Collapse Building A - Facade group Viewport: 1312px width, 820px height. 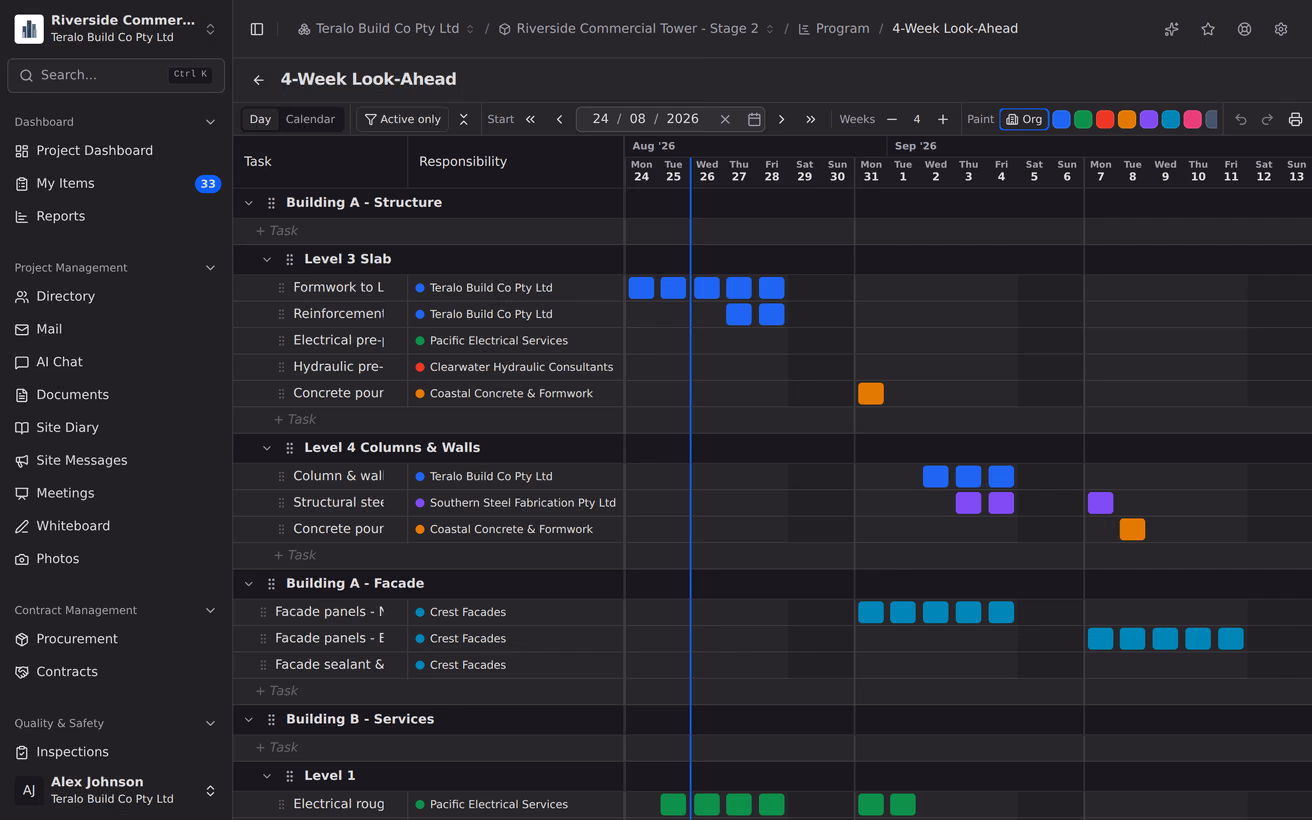[x=249, y=584]
